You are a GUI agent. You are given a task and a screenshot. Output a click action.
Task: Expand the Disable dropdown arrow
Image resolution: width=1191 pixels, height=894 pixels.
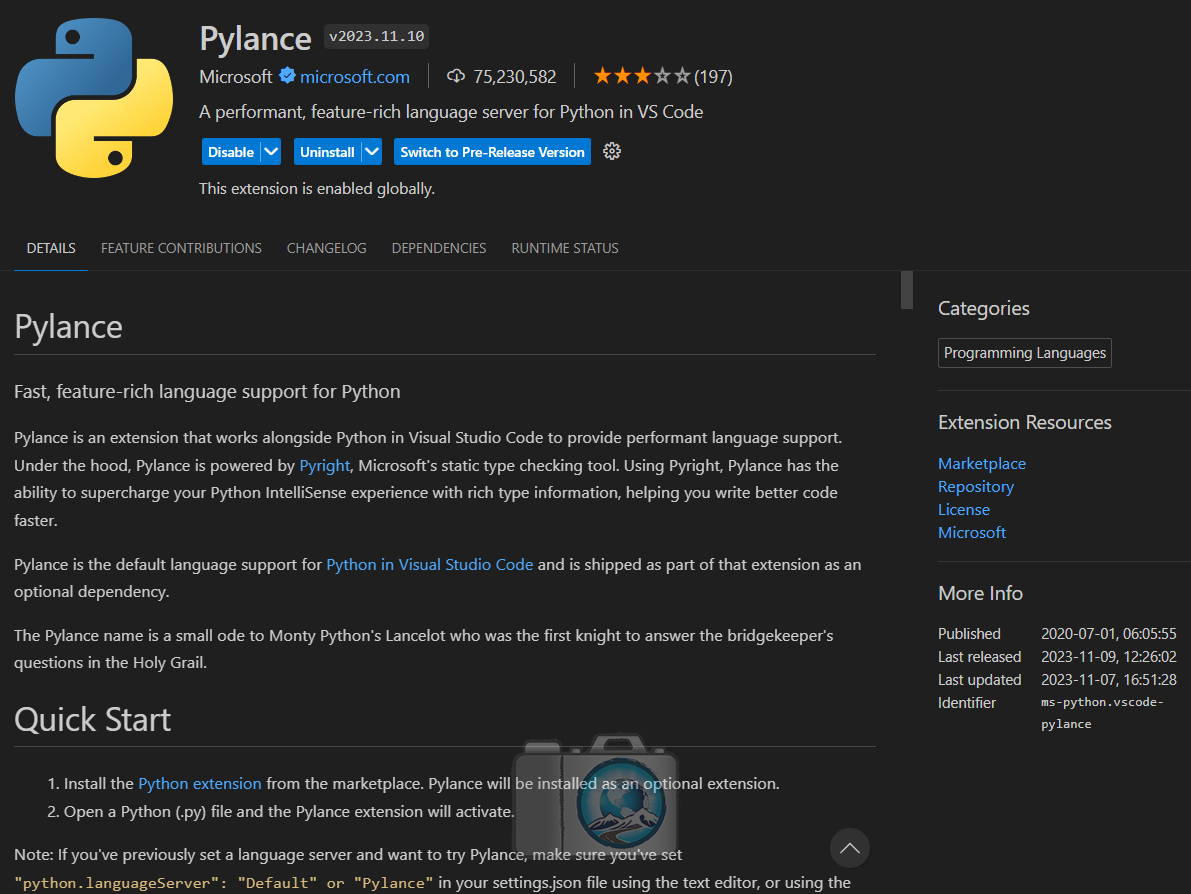(271, 152)
